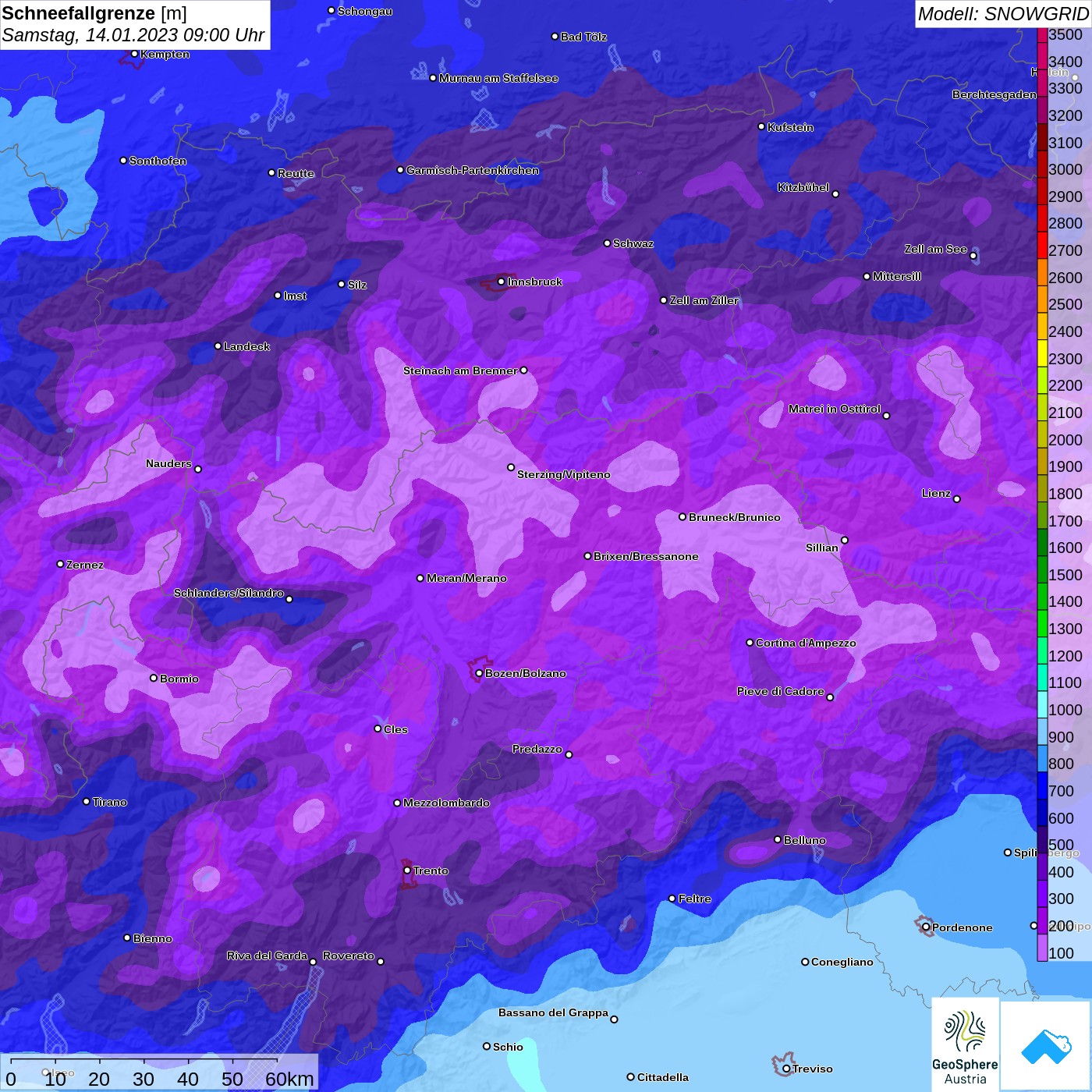Click the Sonthofen label
The height and width of the screenshot is (1092, 1092).
[x=158, y=161]
